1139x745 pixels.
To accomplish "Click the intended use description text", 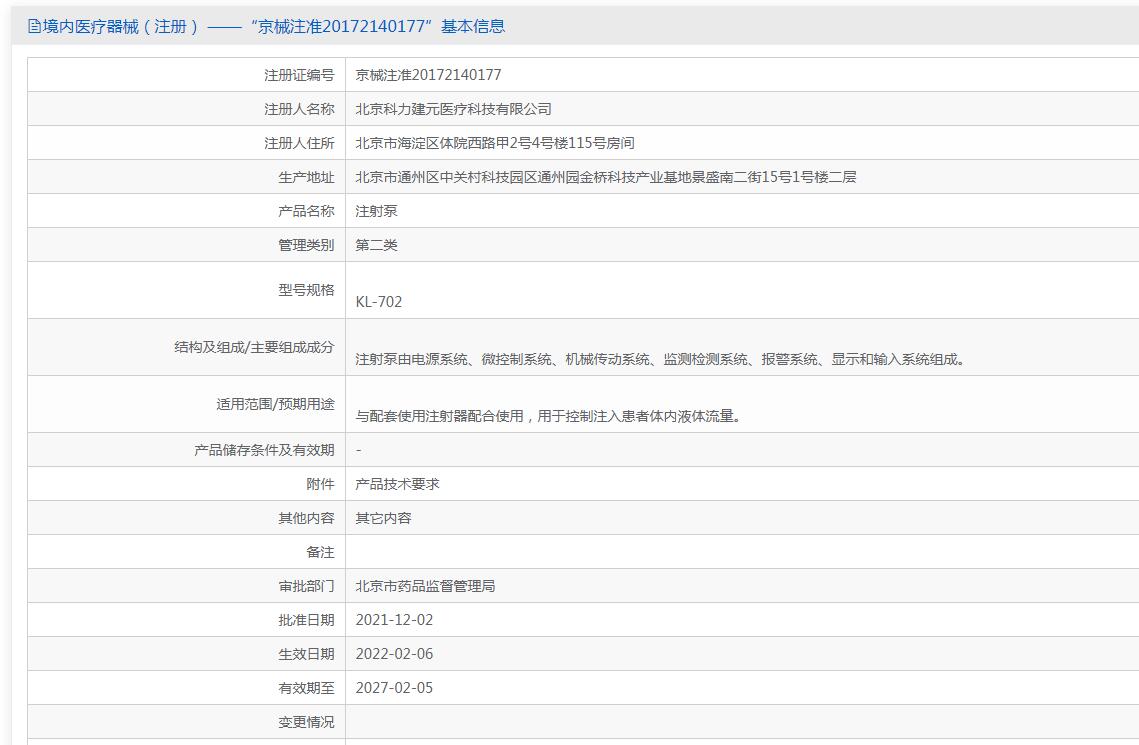I will pyautogui.click(x=548, y=417).
